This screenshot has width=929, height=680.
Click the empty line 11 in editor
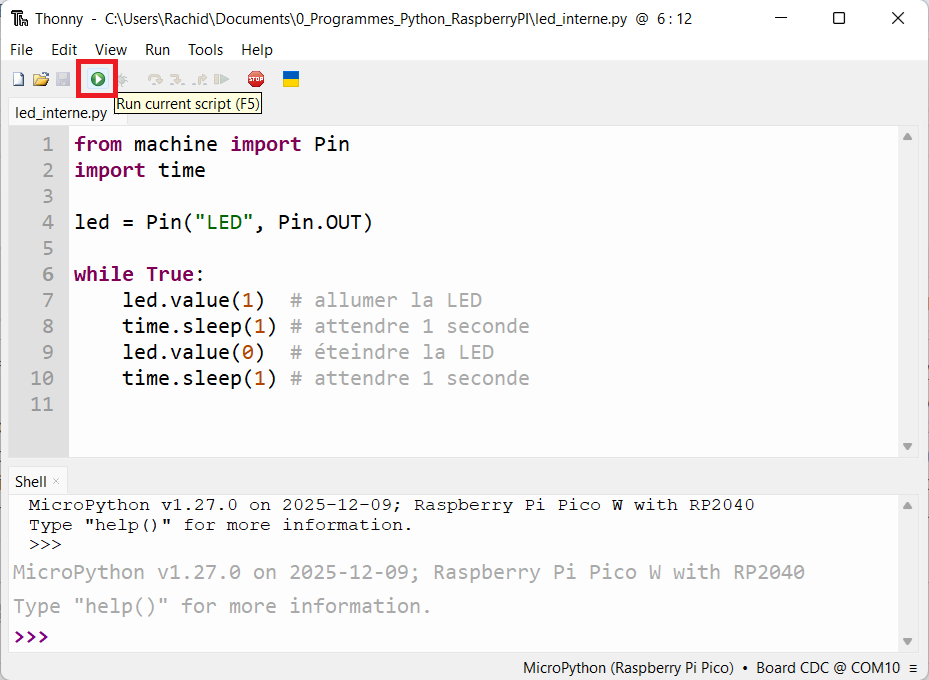tap(400, 404)
